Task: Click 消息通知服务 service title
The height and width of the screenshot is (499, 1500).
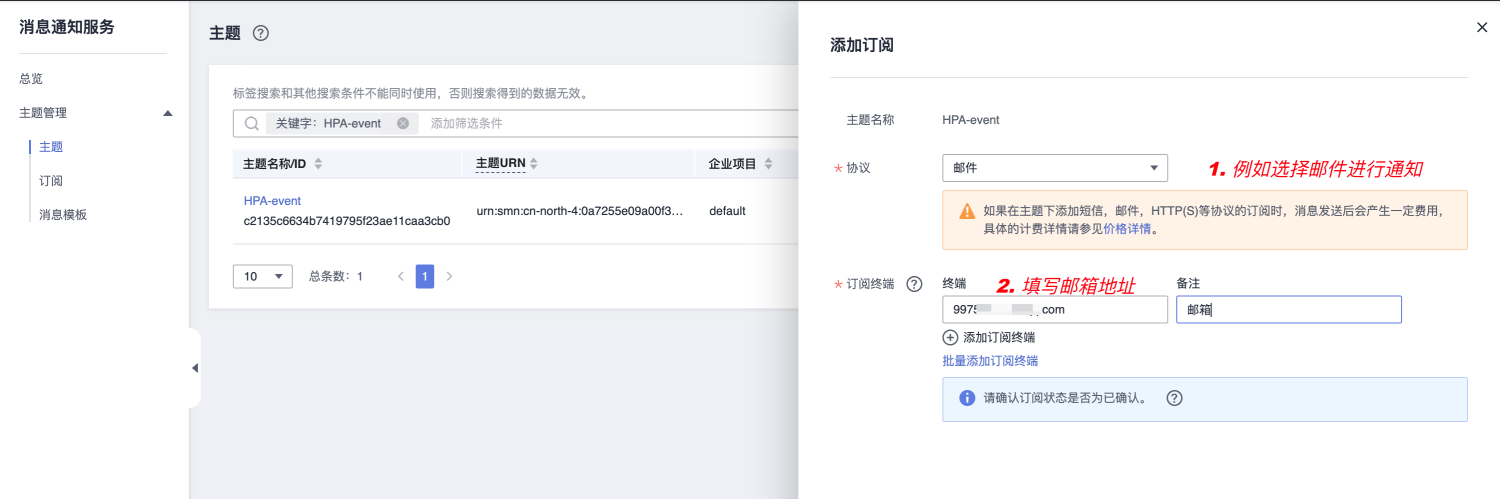Action: tap(67, 27)
